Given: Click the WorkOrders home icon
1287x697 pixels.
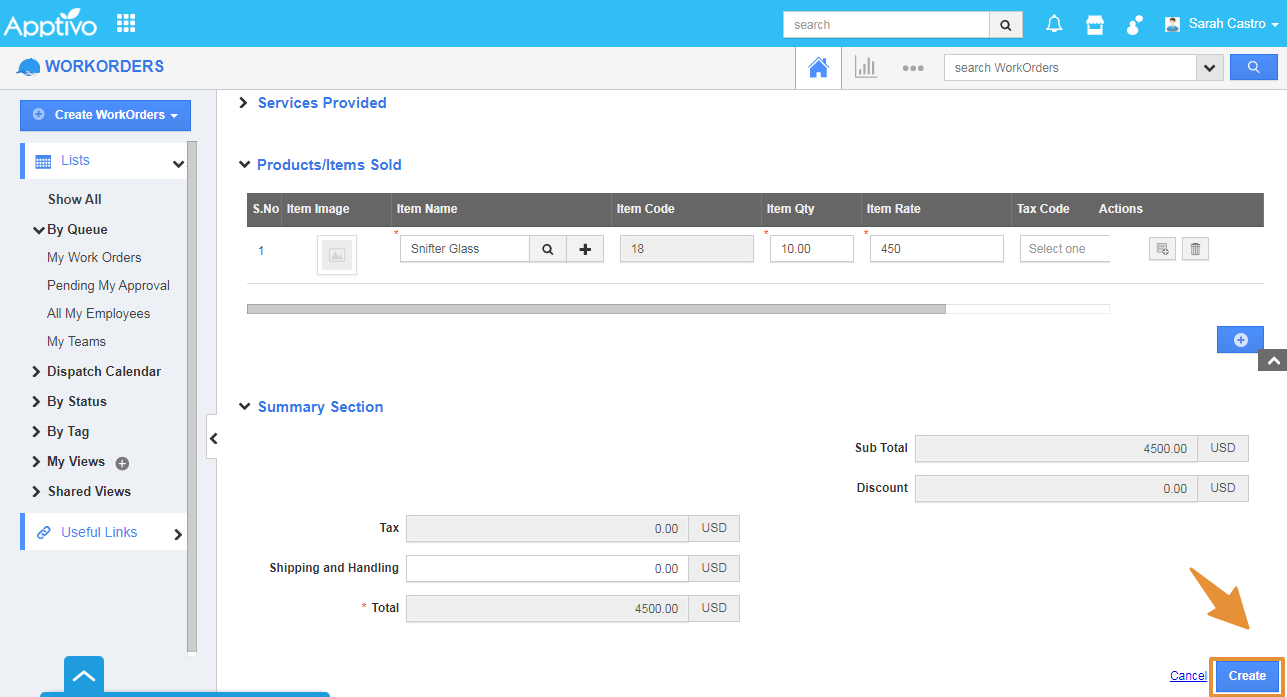Looking at the screenshot, I should tap(818, 68).
